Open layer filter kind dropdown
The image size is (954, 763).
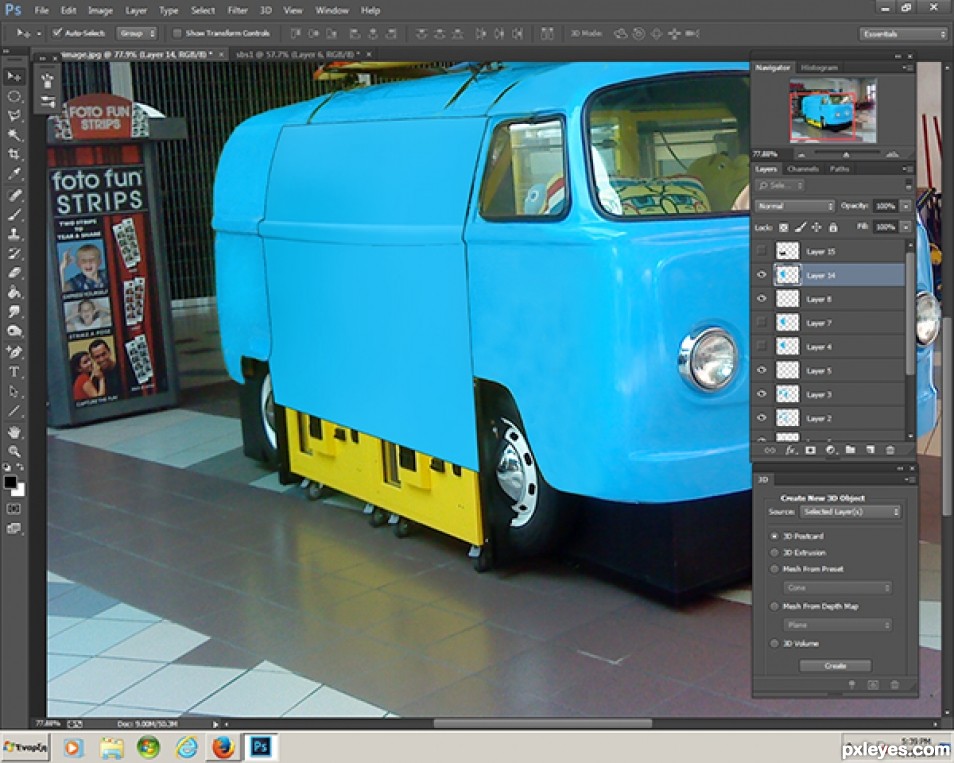coord(780,185)
